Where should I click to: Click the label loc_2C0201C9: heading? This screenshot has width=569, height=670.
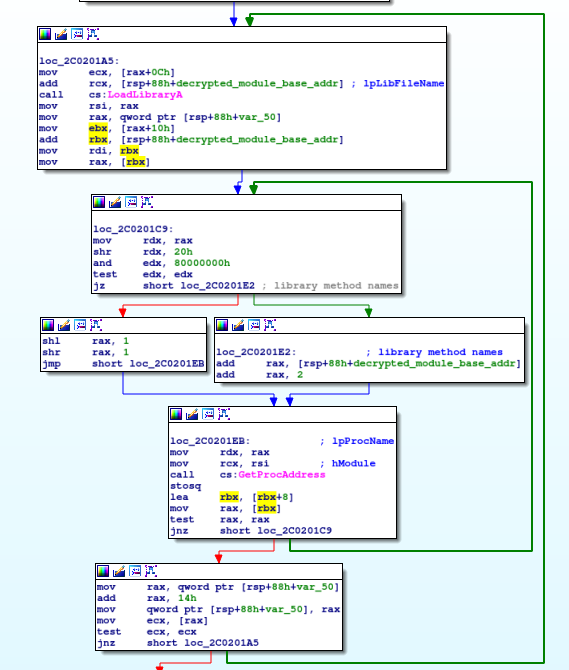pyautogui.click(x=133, y=229)
